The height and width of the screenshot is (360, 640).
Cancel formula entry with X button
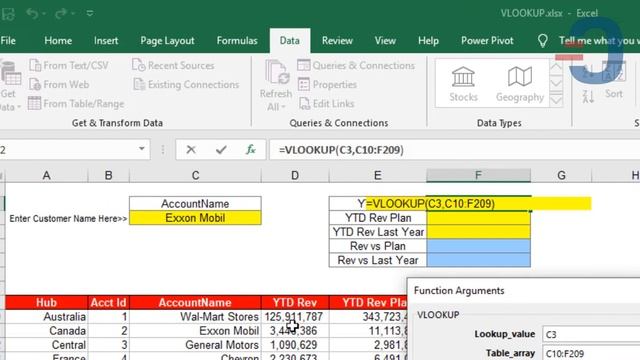click(191, 150)
